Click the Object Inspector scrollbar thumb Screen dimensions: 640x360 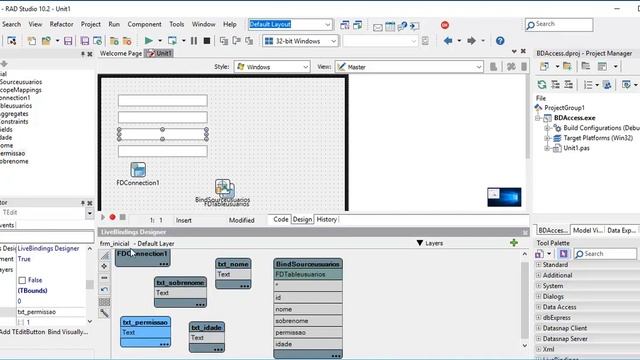(x=90, y=285)
